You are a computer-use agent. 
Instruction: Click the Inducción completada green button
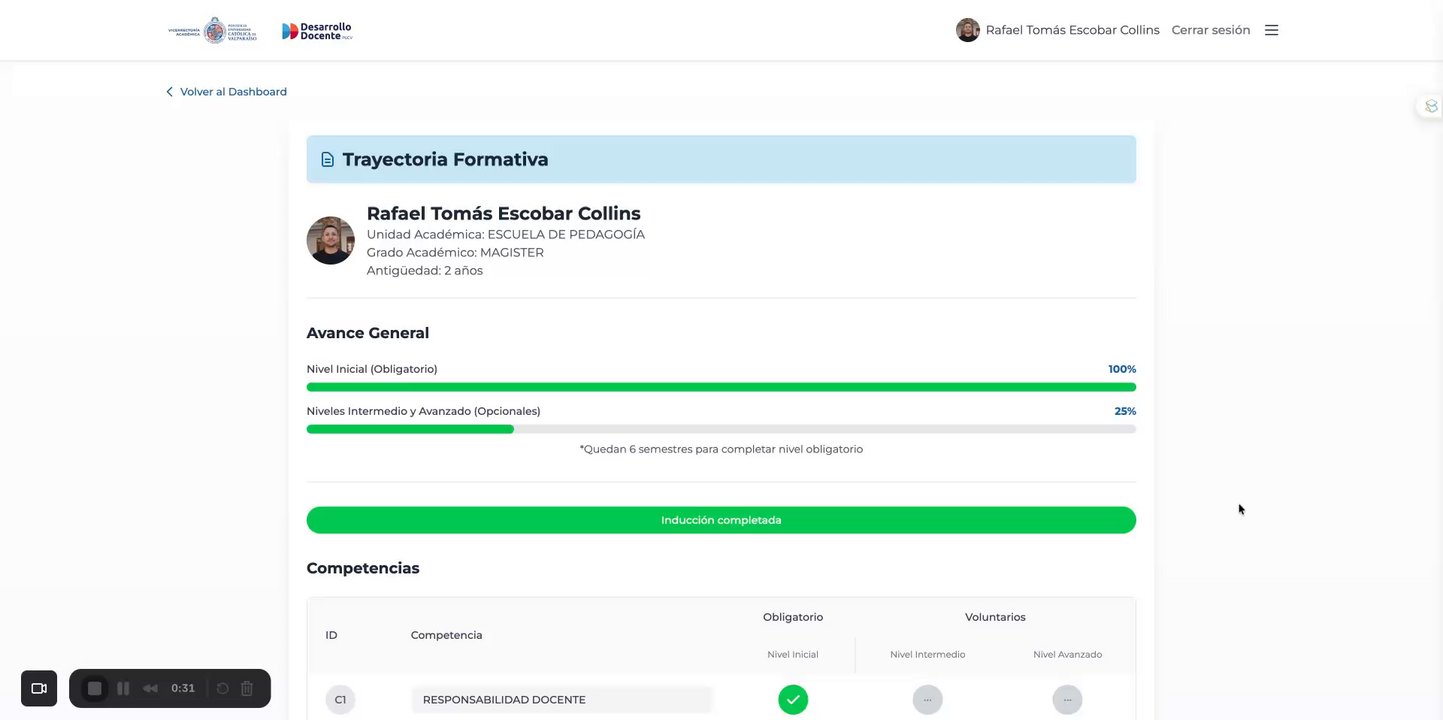[x=721, y=520]
